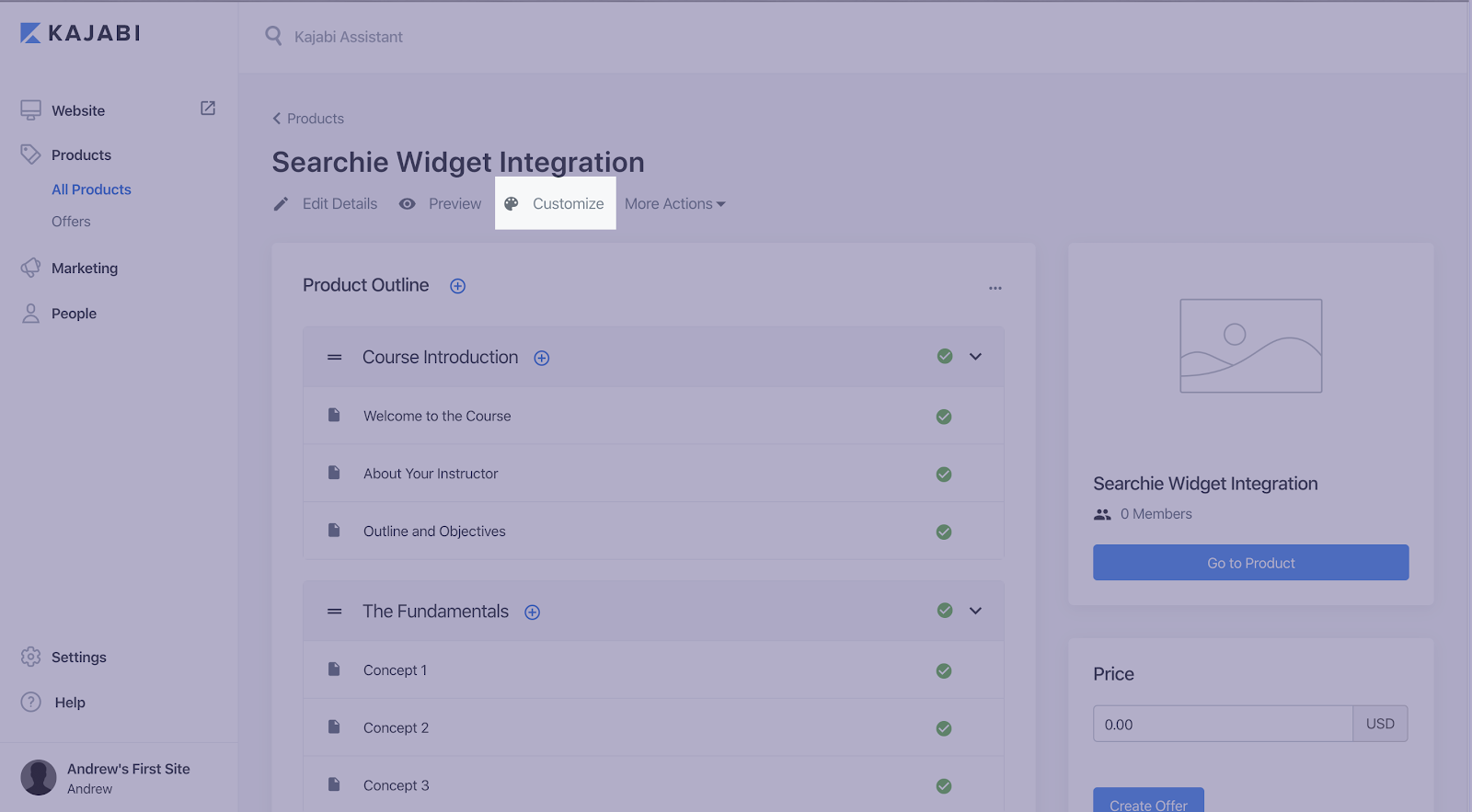Click the Preview link
The height and width of the screenshot is (812, 1472).
tap(454, 204)
